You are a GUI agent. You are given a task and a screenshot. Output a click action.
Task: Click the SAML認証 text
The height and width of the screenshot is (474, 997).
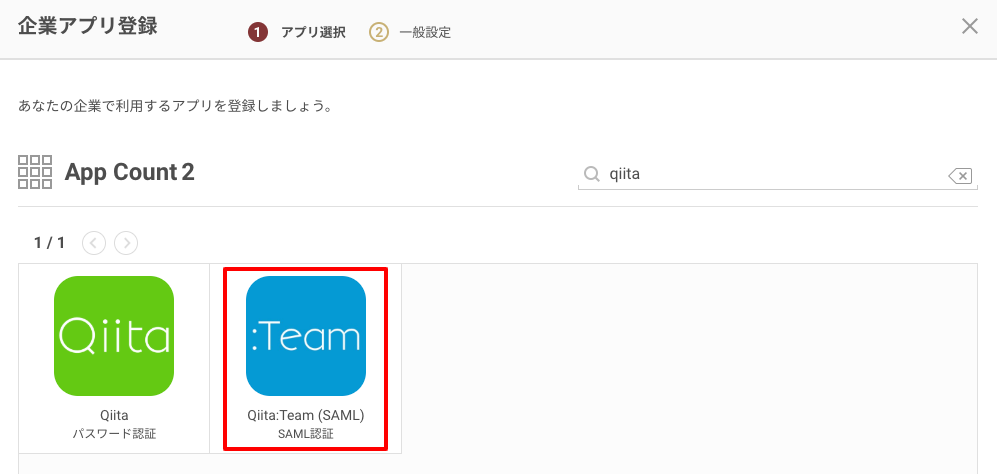pyautogui.click(x=306, y=435)
